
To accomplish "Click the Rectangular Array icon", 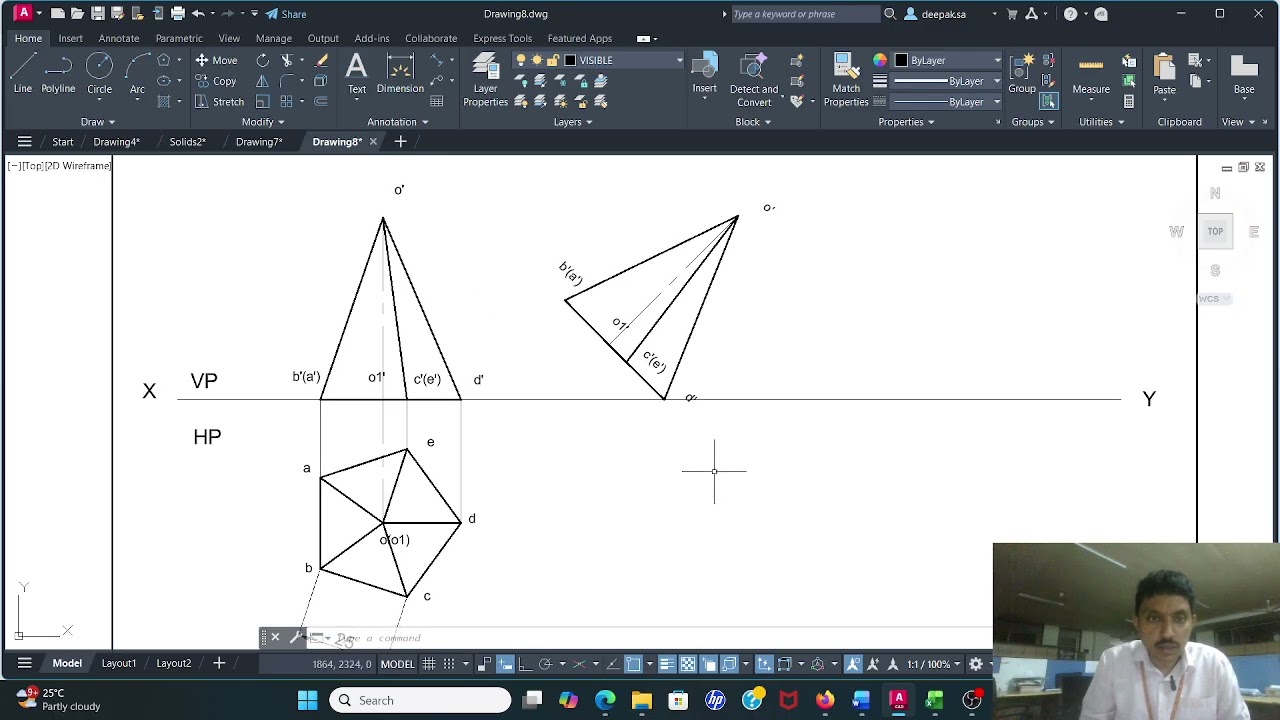I will [287, 101].
